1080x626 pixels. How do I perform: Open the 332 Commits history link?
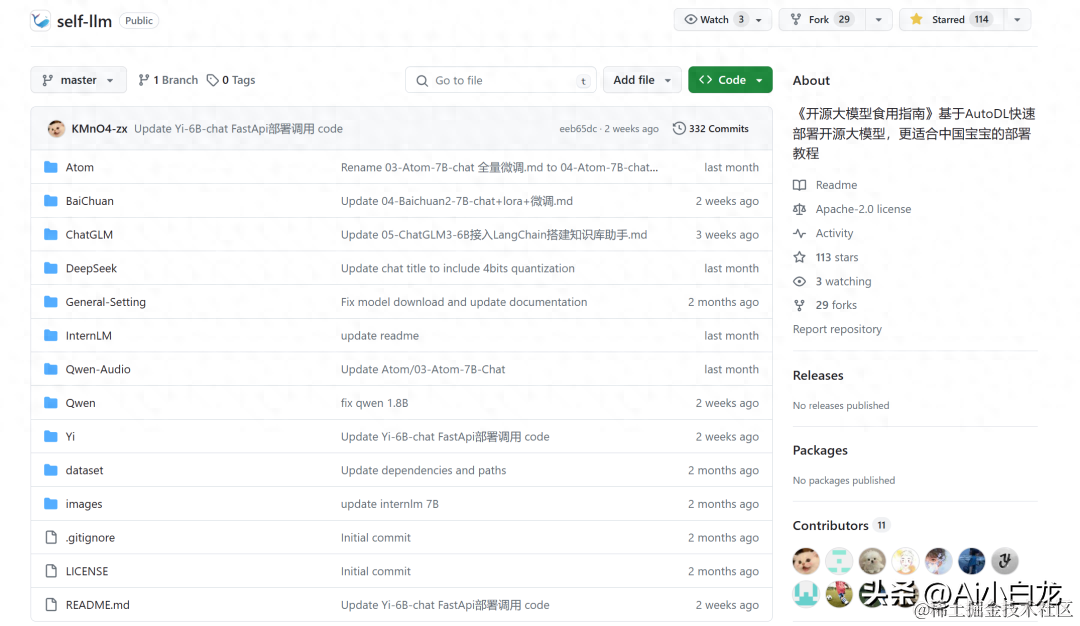pyautogui.click(x=711, y=129)
